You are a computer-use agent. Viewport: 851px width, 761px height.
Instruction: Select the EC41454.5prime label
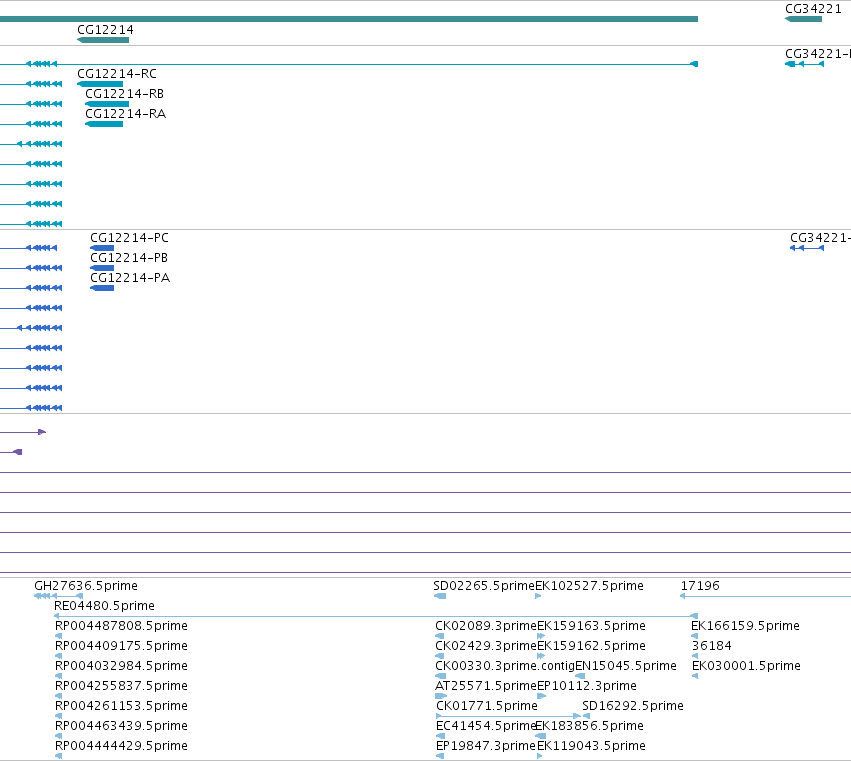(486, 726)
